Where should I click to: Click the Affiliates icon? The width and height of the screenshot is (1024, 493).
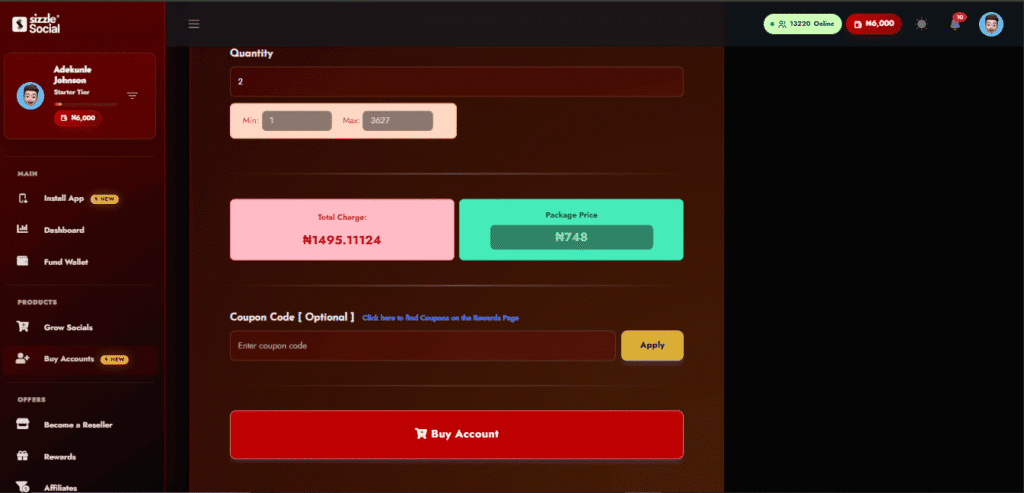click(23, 486)
